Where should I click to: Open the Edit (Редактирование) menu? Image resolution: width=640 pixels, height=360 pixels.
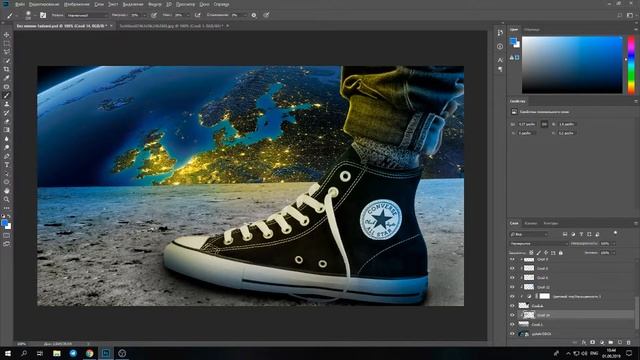44,4
